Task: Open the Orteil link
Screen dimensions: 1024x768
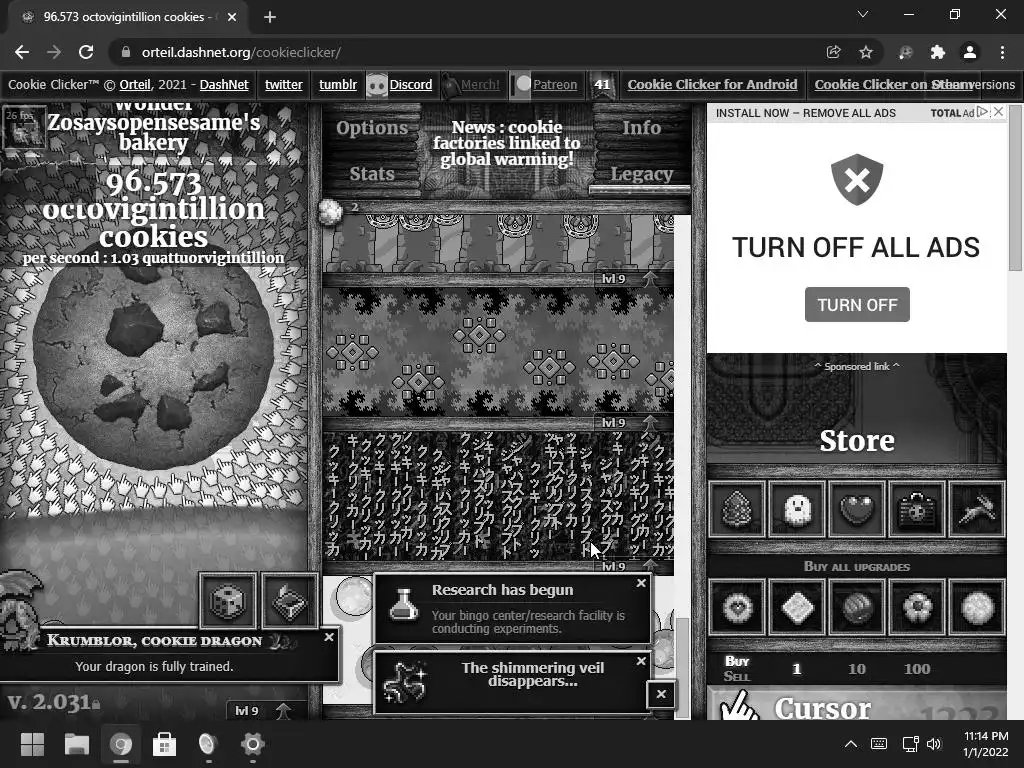Action: (135, 84)
